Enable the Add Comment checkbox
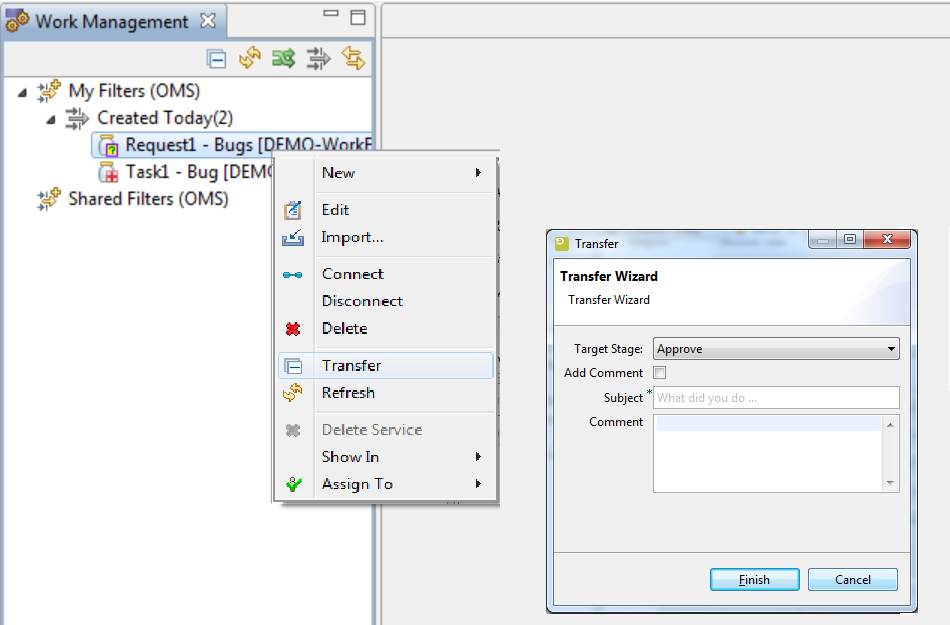This screenshot has height=625, width=950. pos(660,373)
